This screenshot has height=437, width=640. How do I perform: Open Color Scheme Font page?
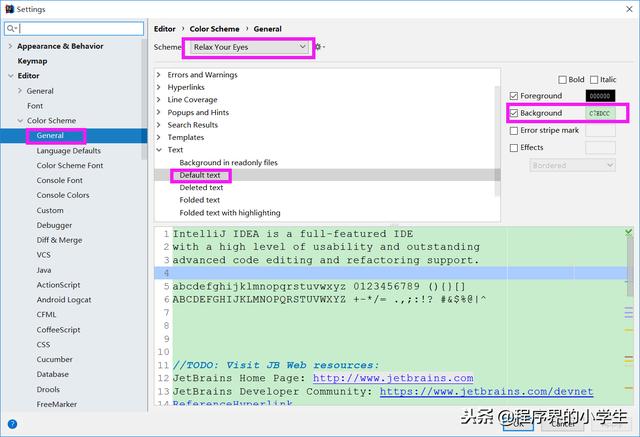point(70,165)
